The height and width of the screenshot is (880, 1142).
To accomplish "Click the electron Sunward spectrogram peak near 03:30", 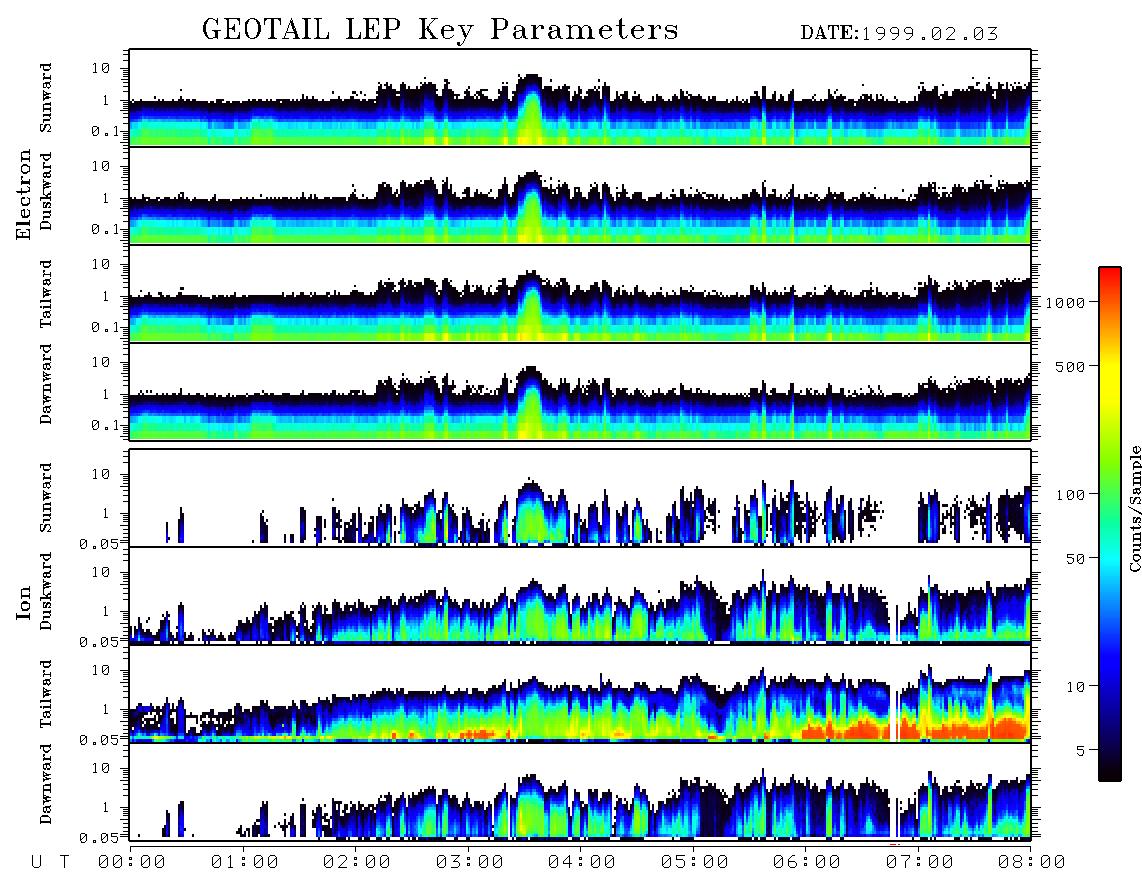I will coord(532,109).
